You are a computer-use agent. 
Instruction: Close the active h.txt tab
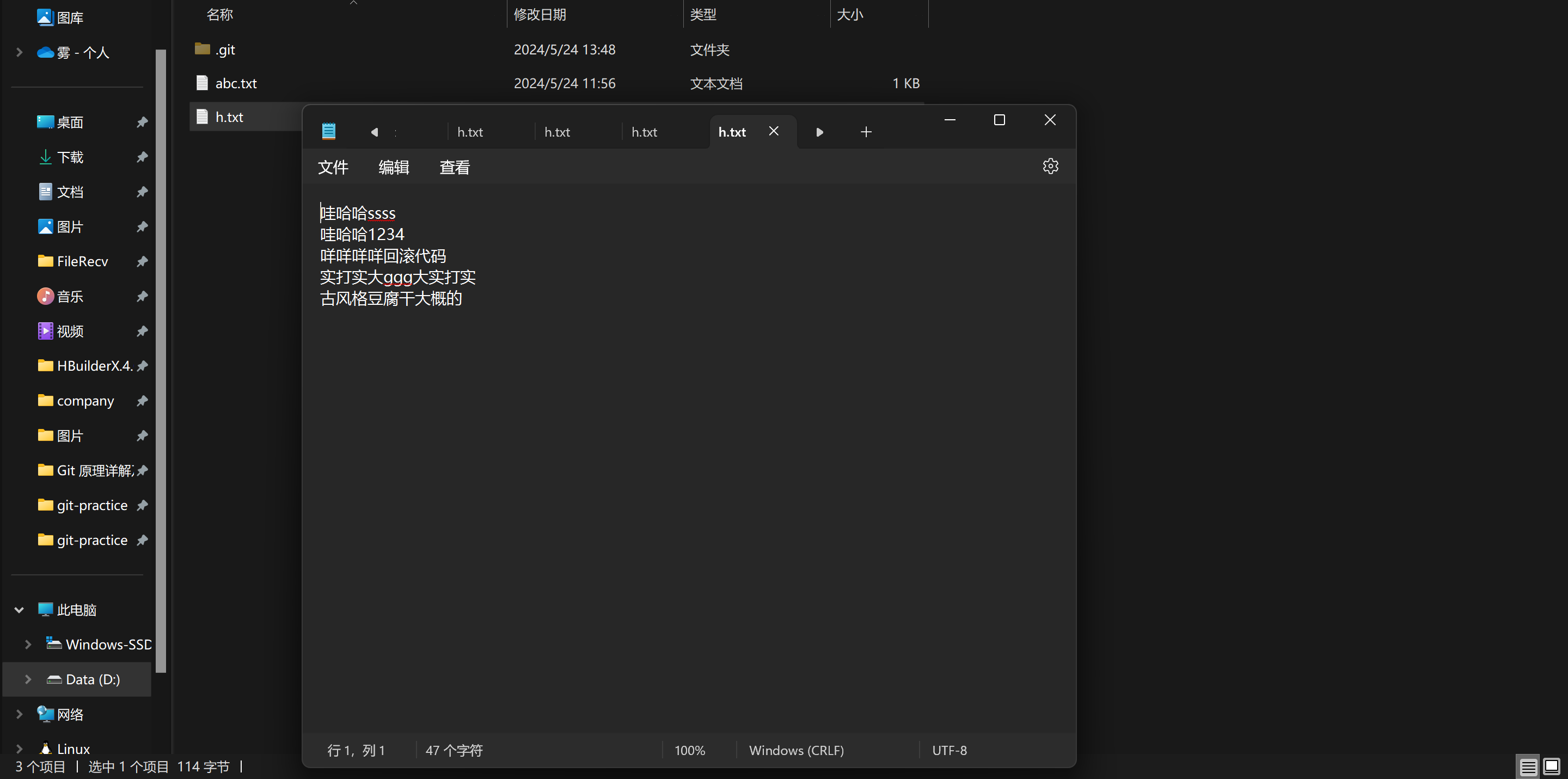coord(774,131)
